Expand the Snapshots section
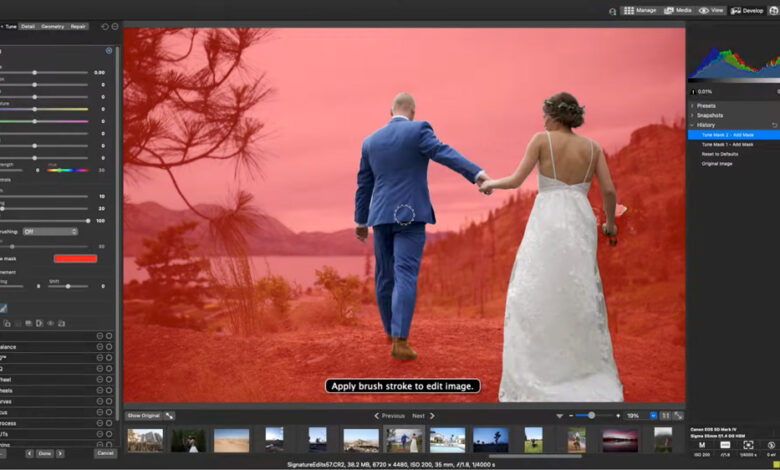Viewport: 780px width, 470px height. coord(692,115)
